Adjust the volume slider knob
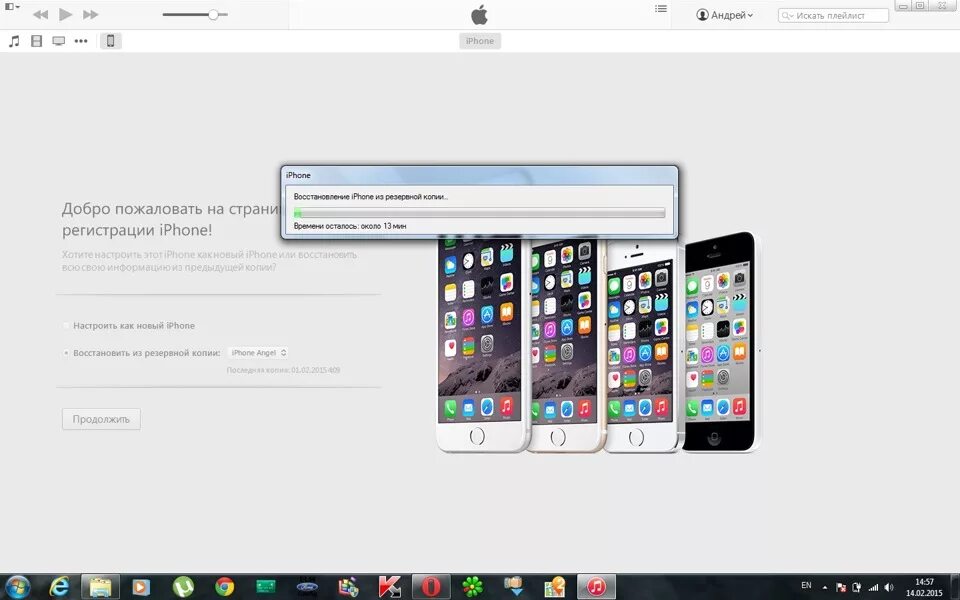The image size is (960, 600). click(213, 14)
